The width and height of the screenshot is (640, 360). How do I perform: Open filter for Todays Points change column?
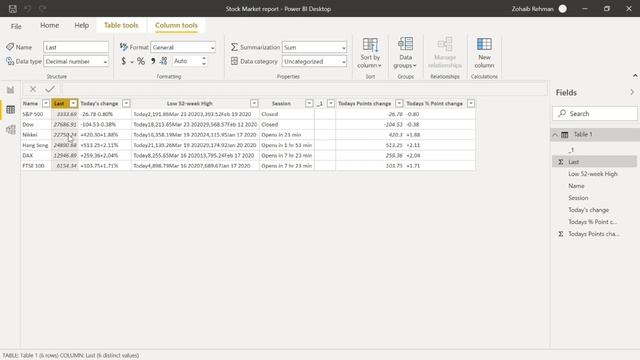click(399, 103)
